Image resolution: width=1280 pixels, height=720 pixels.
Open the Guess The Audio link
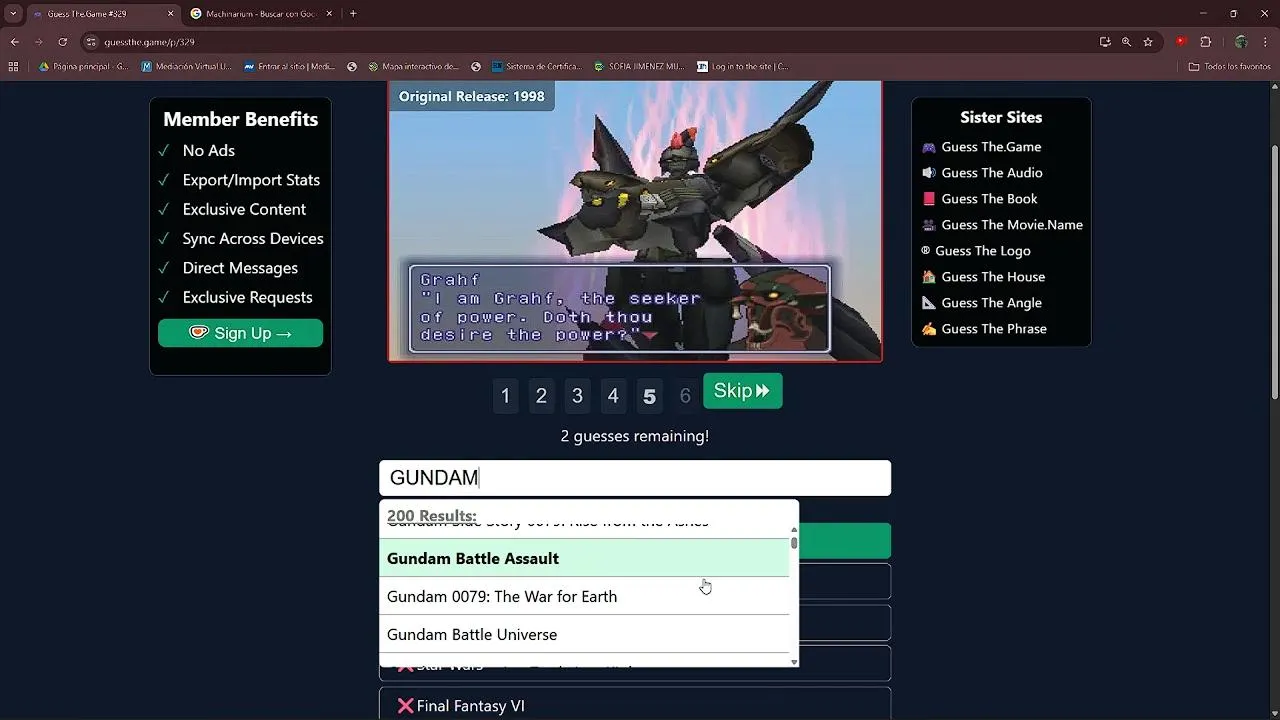(982, 173)
